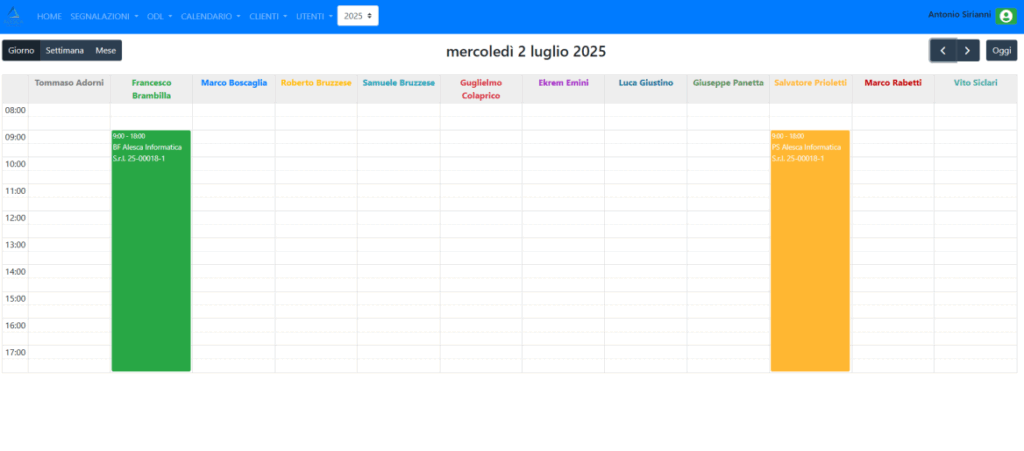This screenshot has height=451, width=1024.
Task: Select the Vito Siclari column header
Action: click(975, 83)
